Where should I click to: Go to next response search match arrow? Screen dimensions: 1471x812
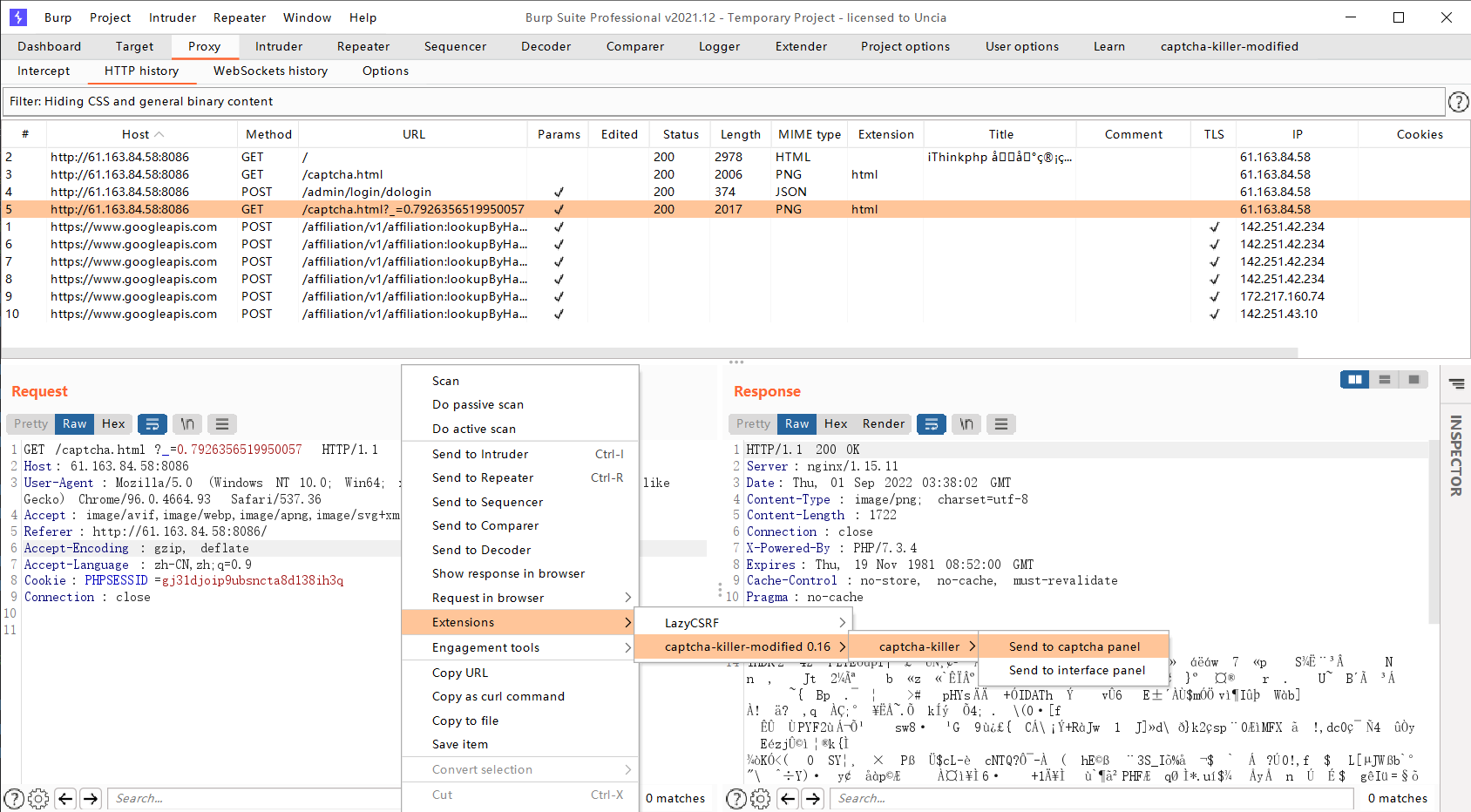[813, 799]
